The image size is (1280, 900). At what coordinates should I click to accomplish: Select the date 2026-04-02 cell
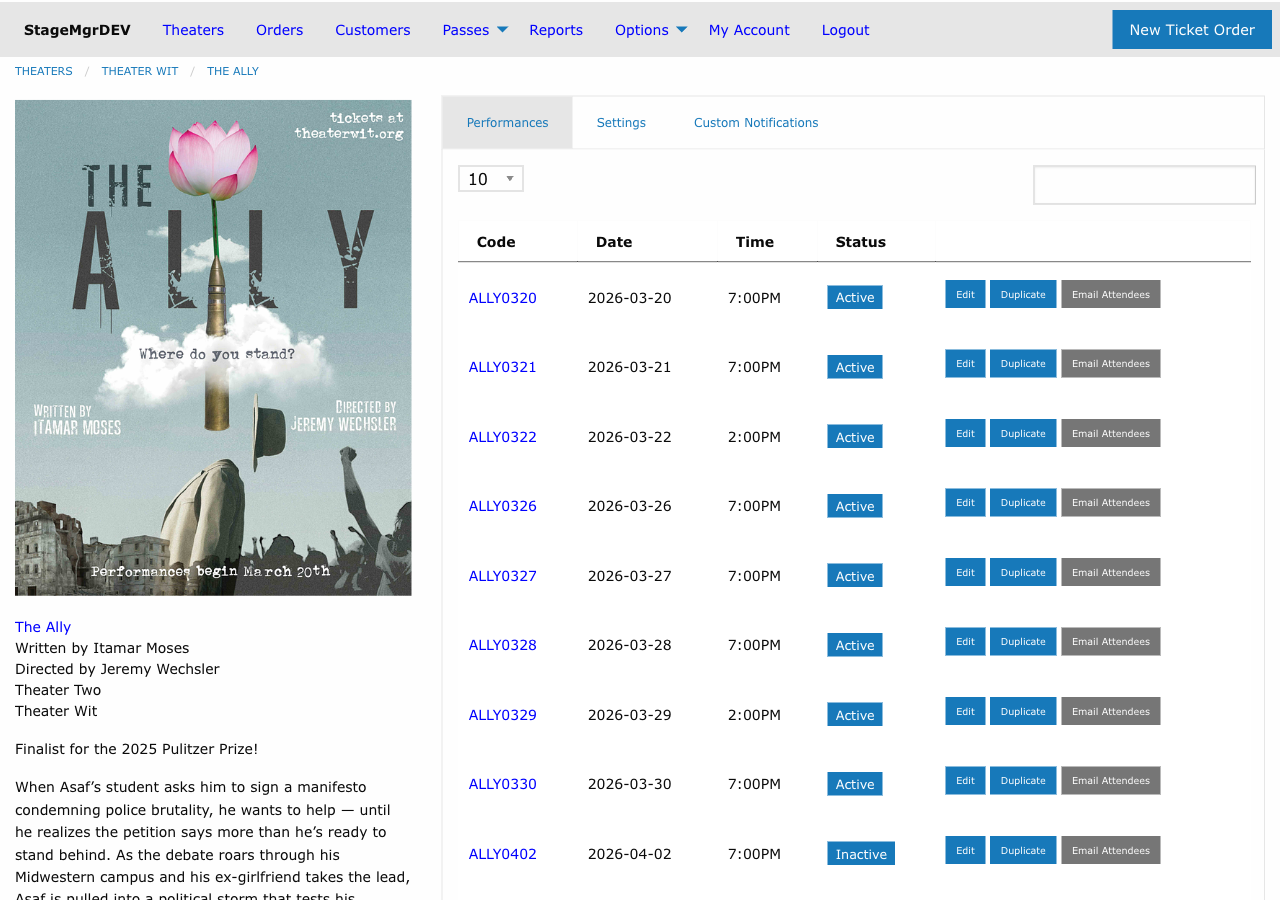pos(630,854)
